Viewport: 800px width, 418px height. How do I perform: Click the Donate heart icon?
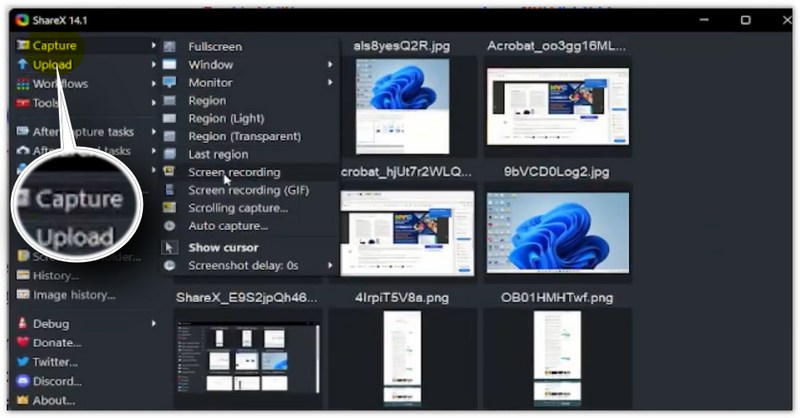click(23, 342)
